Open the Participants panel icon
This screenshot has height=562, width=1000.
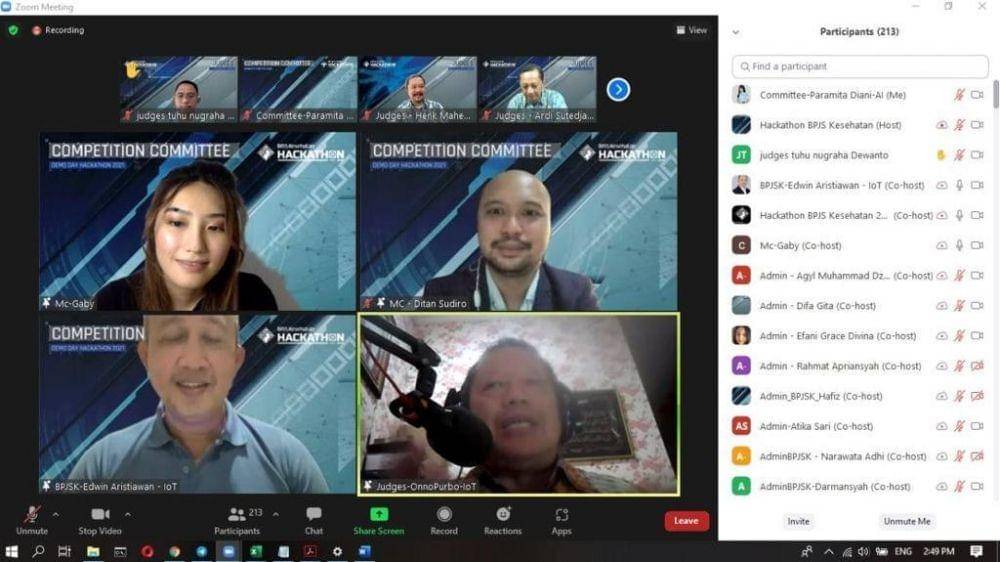[237, 515]
